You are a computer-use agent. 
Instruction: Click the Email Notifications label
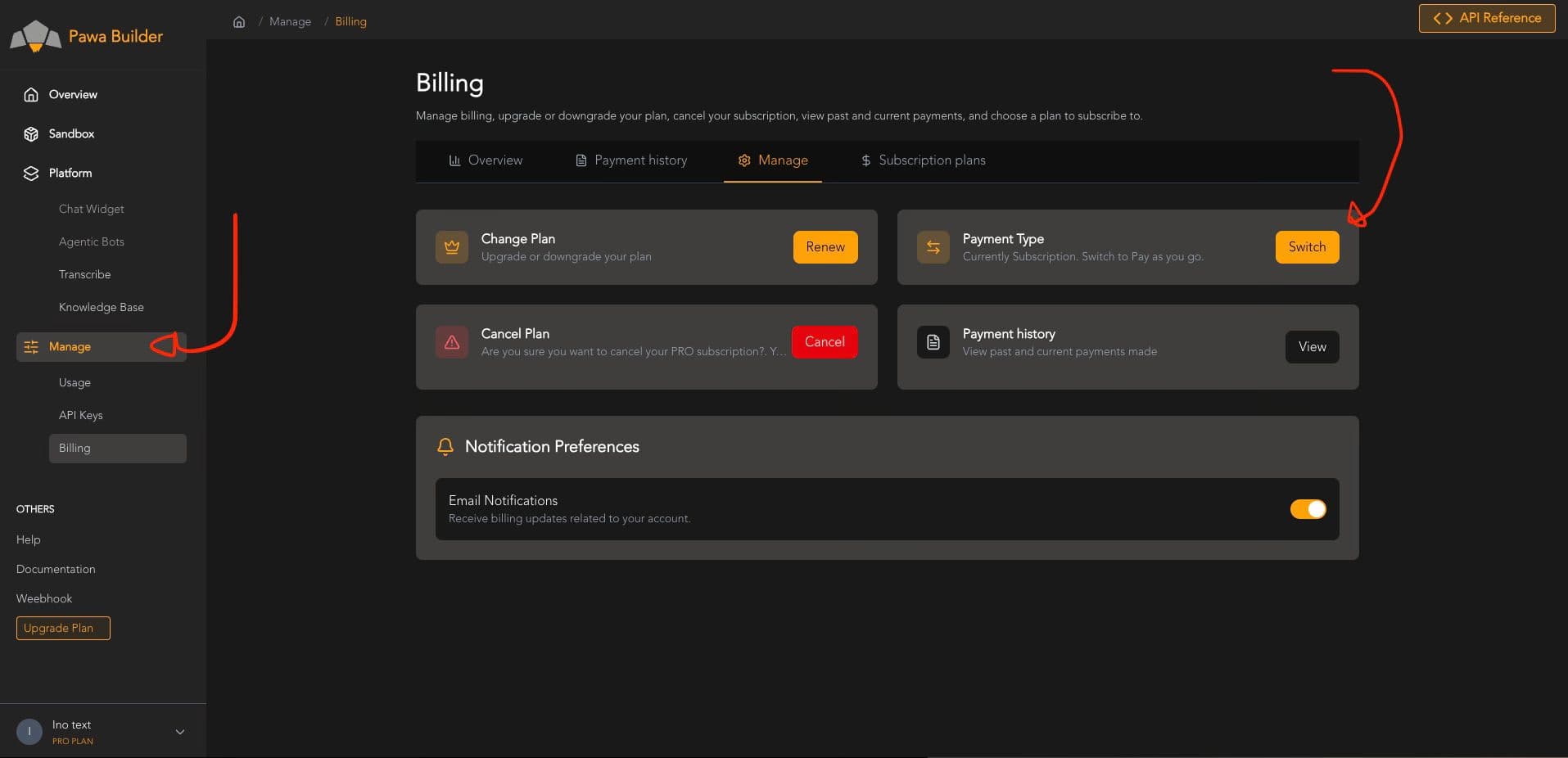pyautogui.click(x=503, y=500)
